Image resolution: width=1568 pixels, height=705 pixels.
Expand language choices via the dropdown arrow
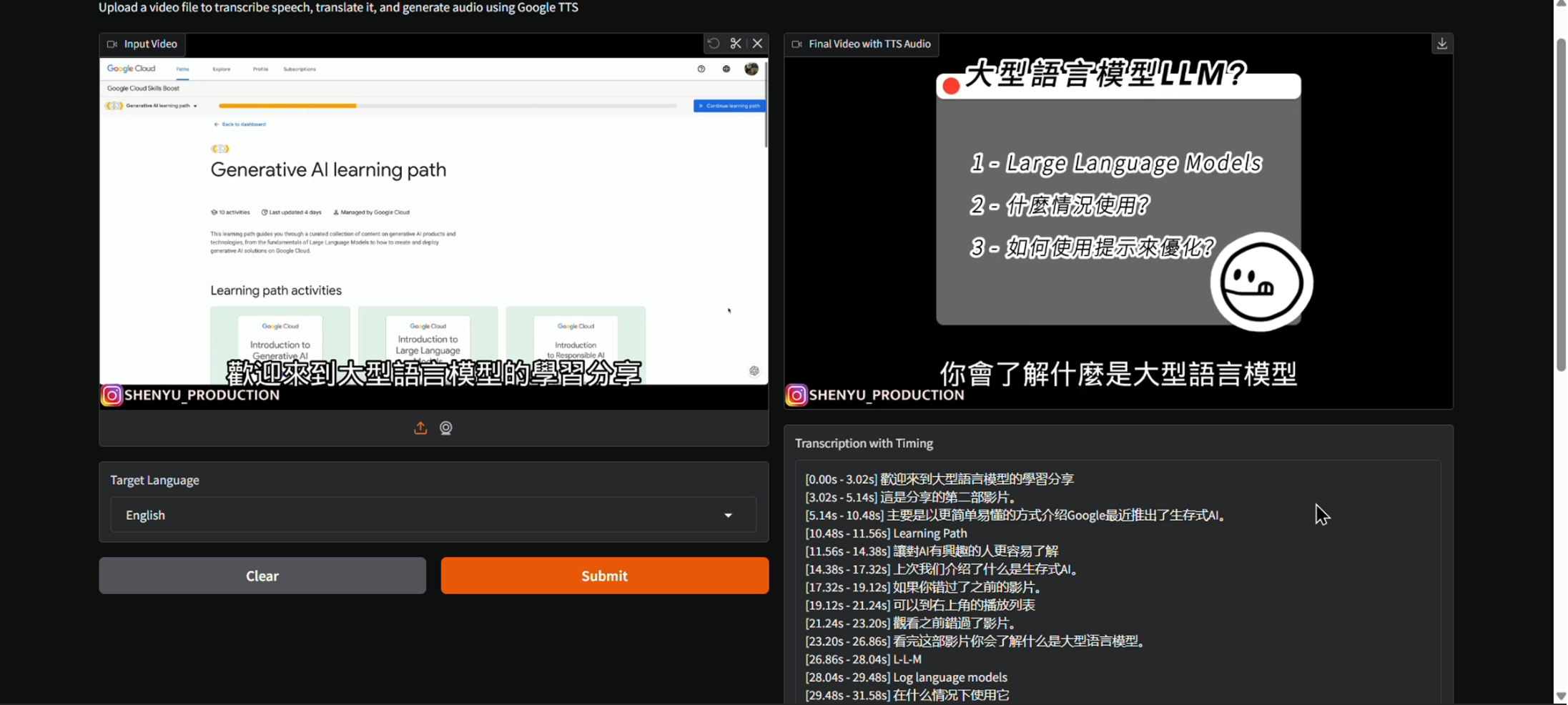[729, 515]
